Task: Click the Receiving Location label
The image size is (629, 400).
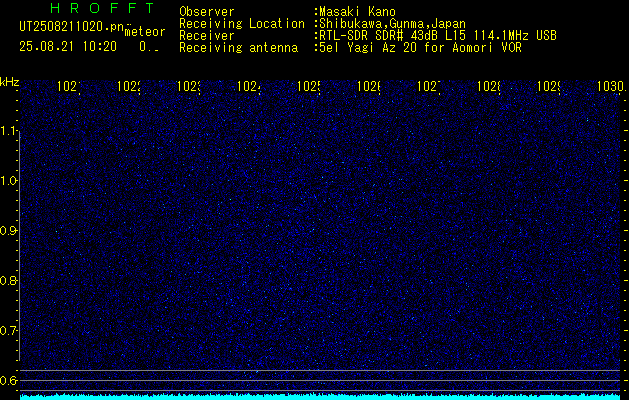Action: pyautogui.click(x=242, y=24)
